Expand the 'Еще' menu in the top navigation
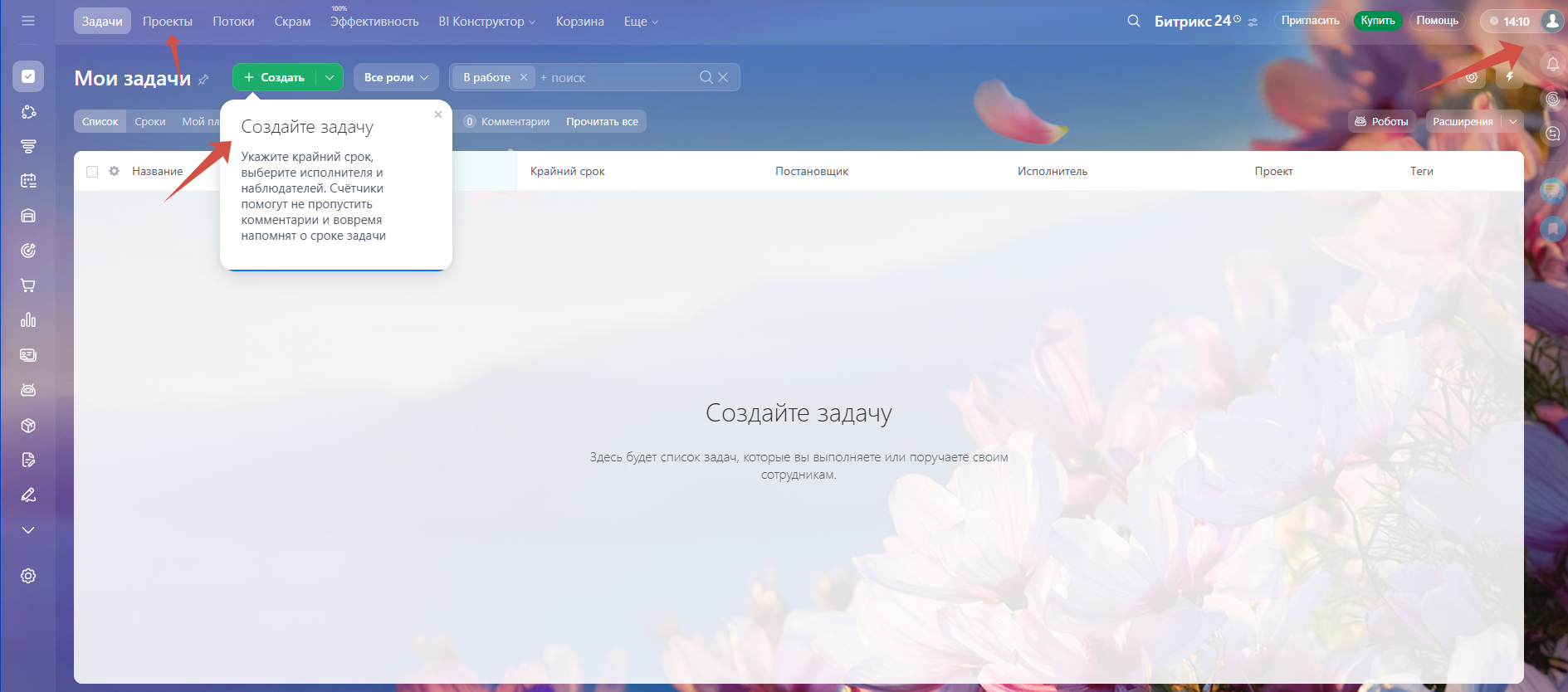The height and width of the screenshot is (692, 1568). [640, 22]
